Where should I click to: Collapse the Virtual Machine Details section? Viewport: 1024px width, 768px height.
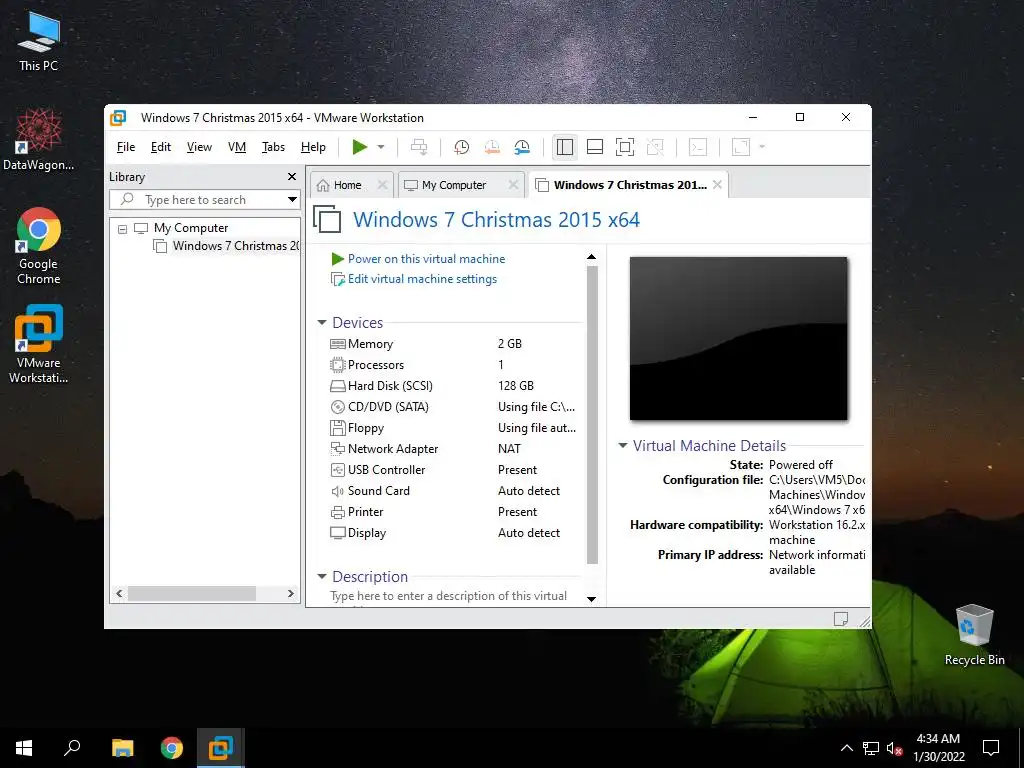(622, 445)
